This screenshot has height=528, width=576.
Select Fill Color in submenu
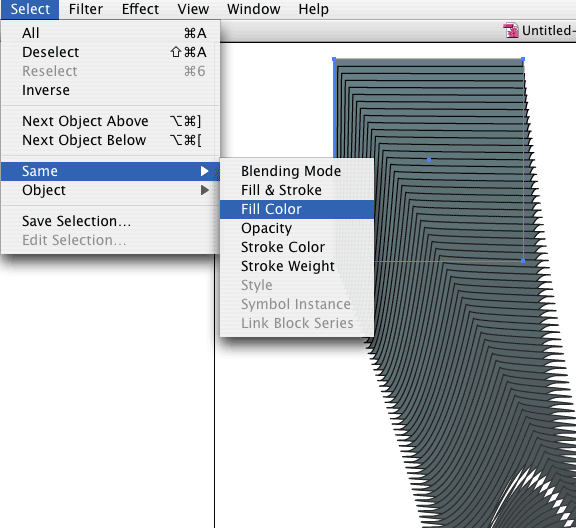point(297,209)
